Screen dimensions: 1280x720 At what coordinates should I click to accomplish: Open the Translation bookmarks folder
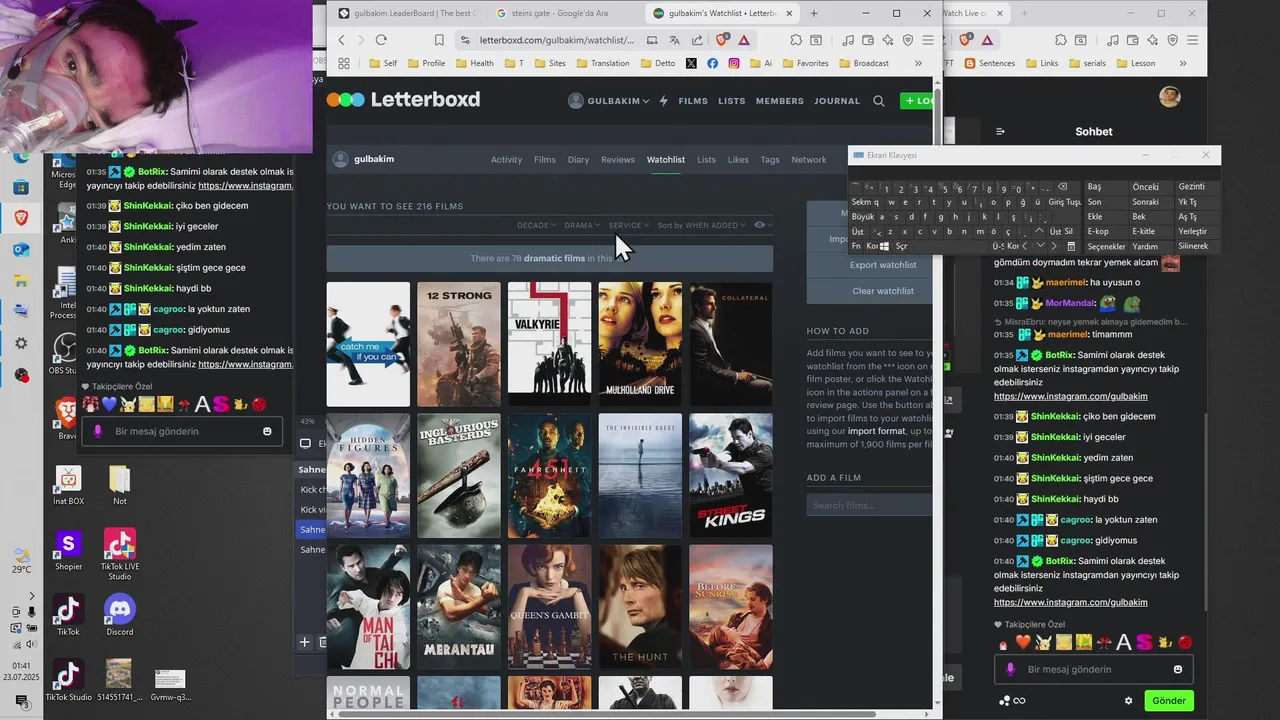(x=602, y=63)
